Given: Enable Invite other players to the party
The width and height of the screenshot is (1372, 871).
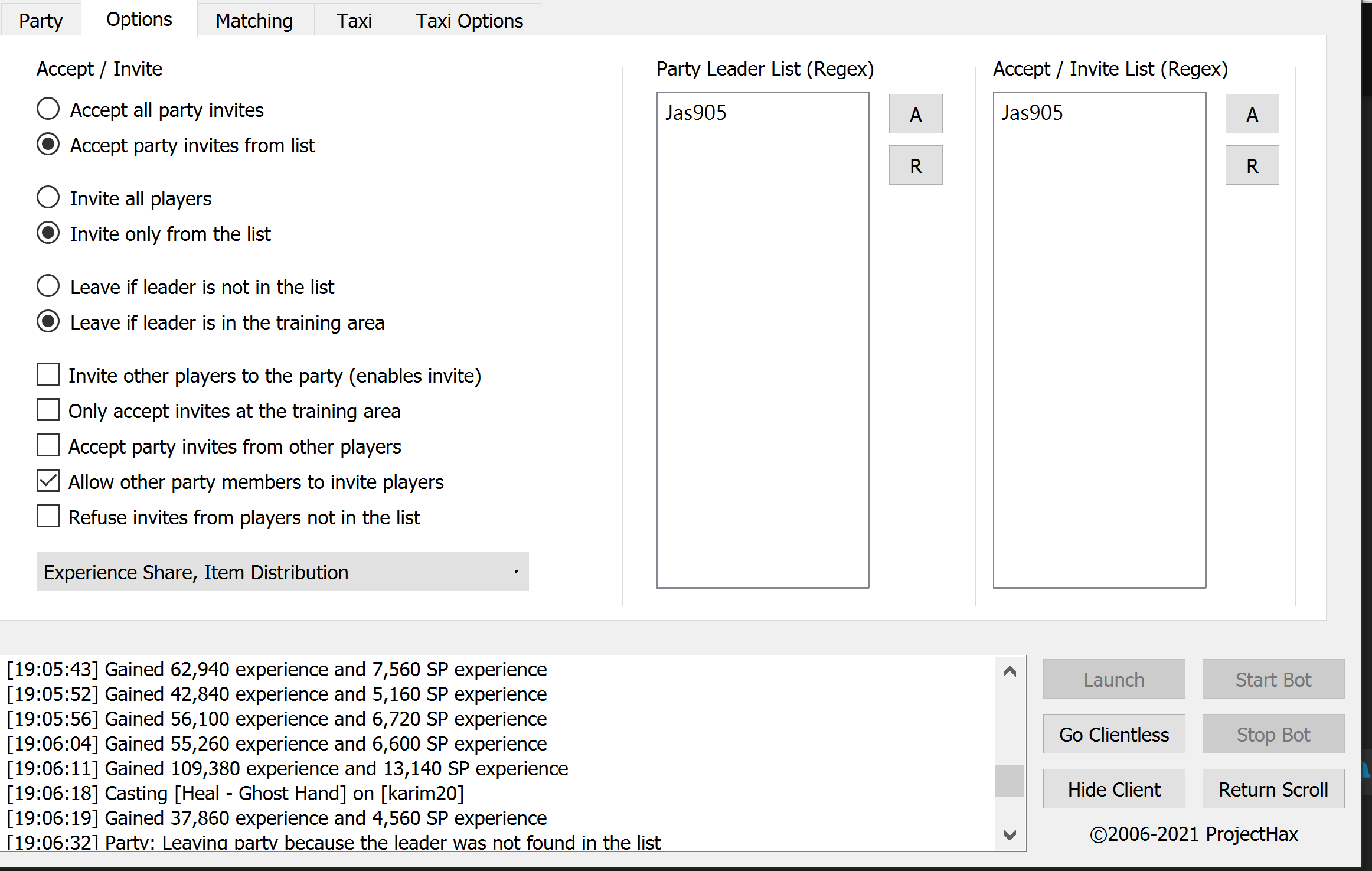Looking at the screenshot, I should [48, 374].
